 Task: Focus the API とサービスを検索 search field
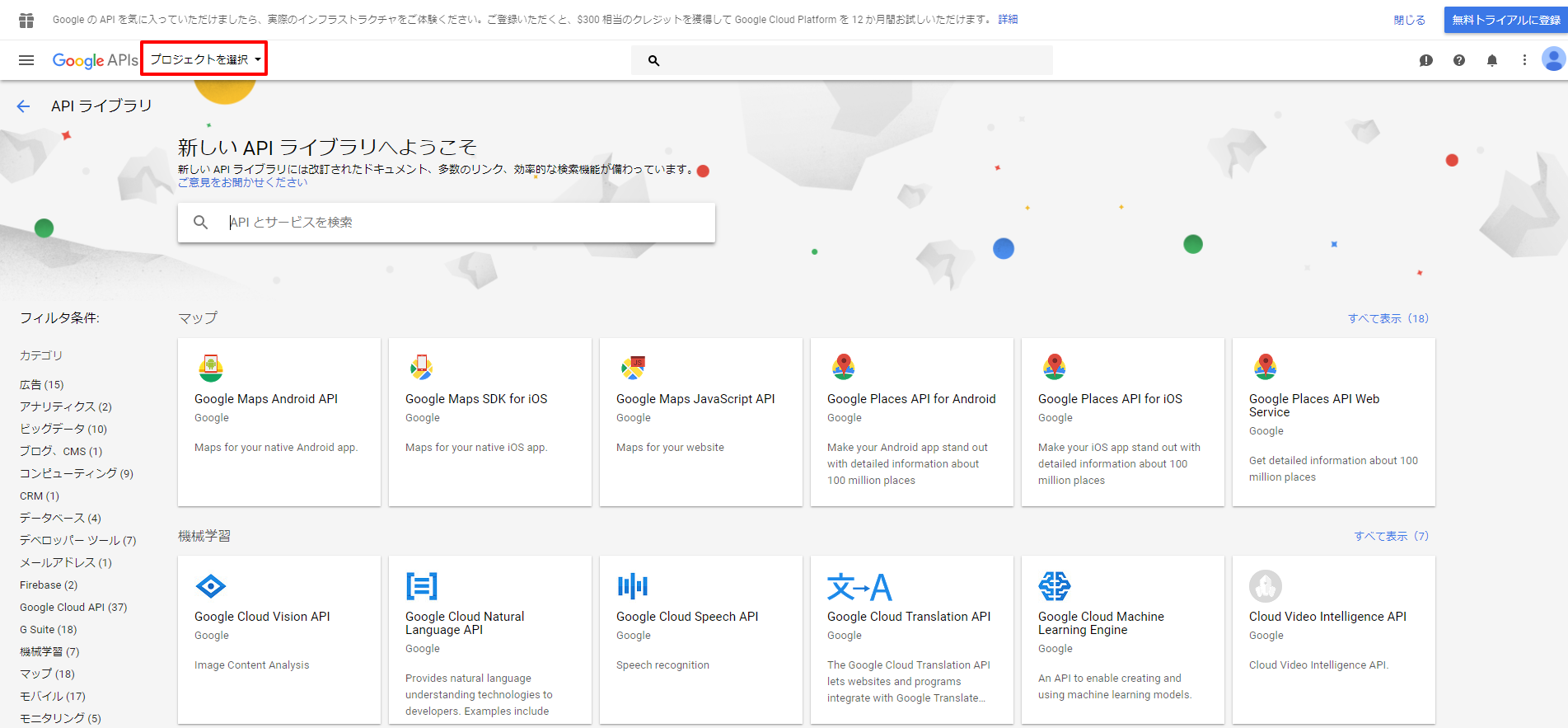[x=447, y=223]
